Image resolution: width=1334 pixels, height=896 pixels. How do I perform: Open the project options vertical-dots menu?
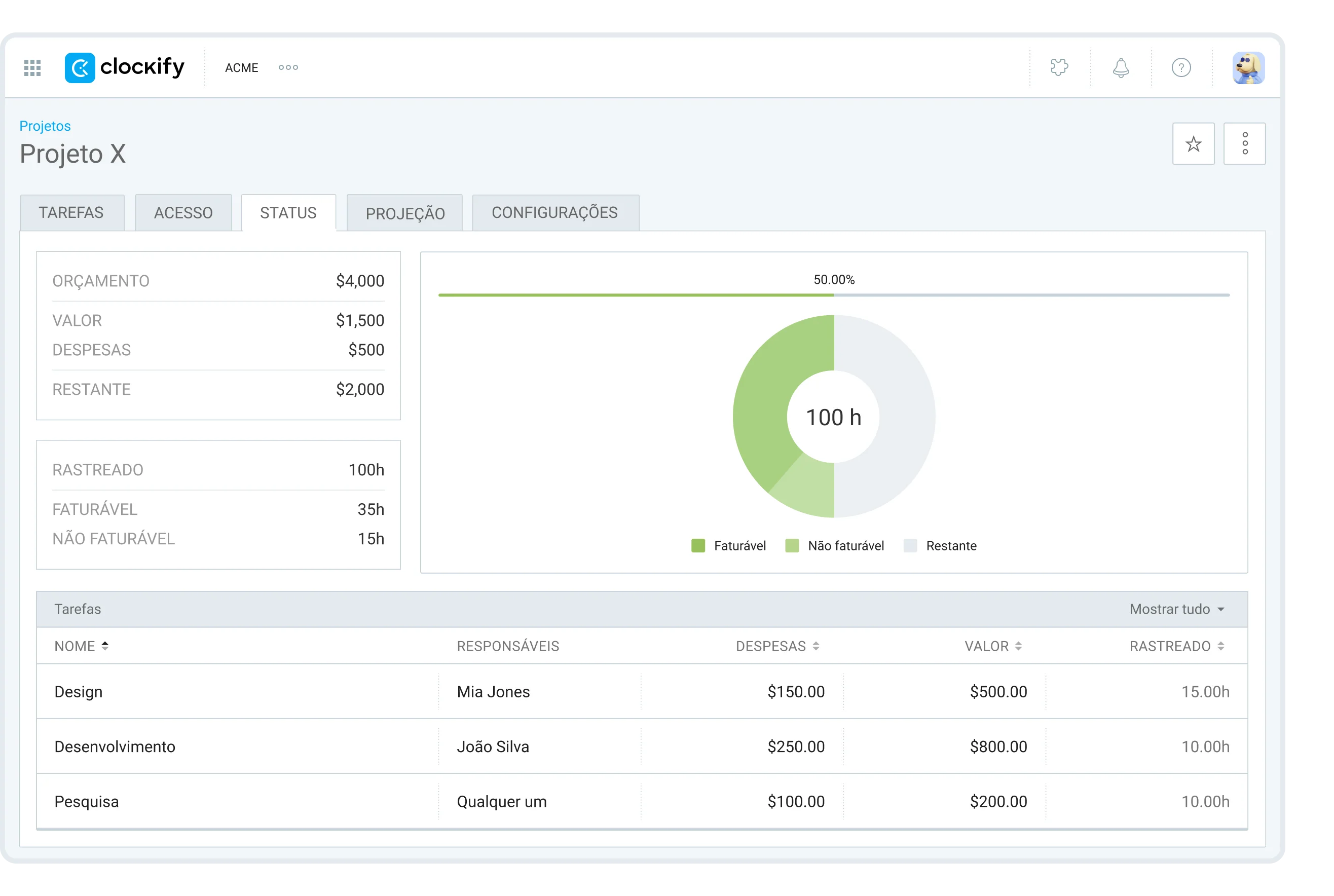(1244, 143)
